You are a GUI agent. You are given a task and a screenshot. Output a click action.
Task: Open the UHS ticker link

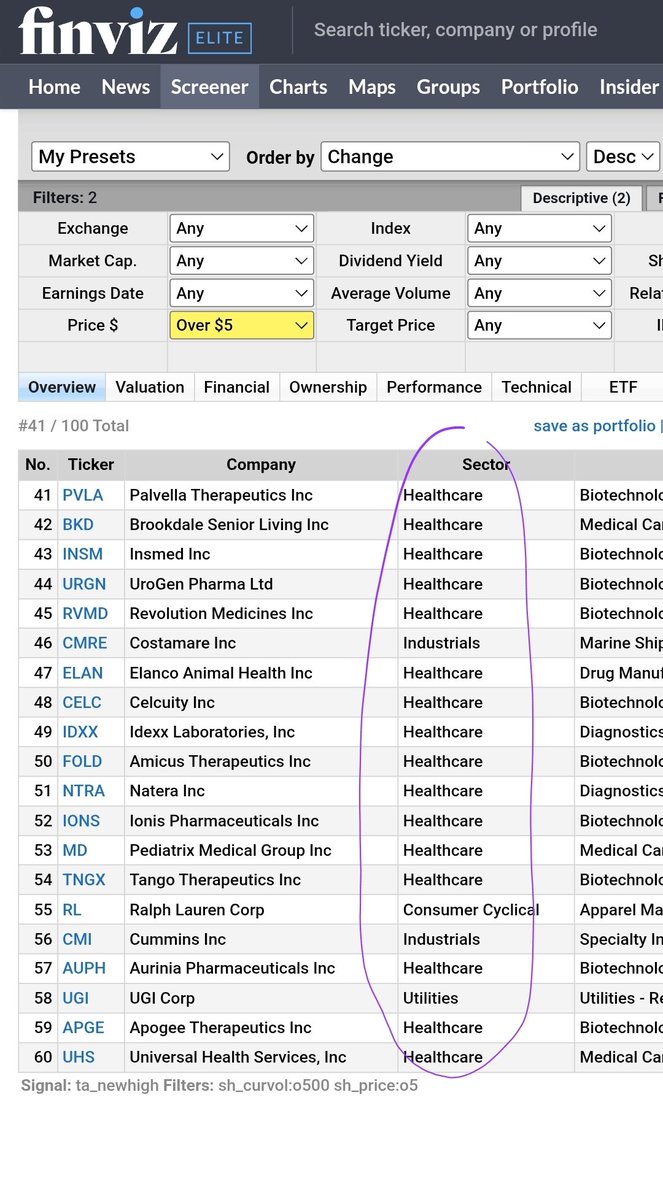click(78, 1057)
